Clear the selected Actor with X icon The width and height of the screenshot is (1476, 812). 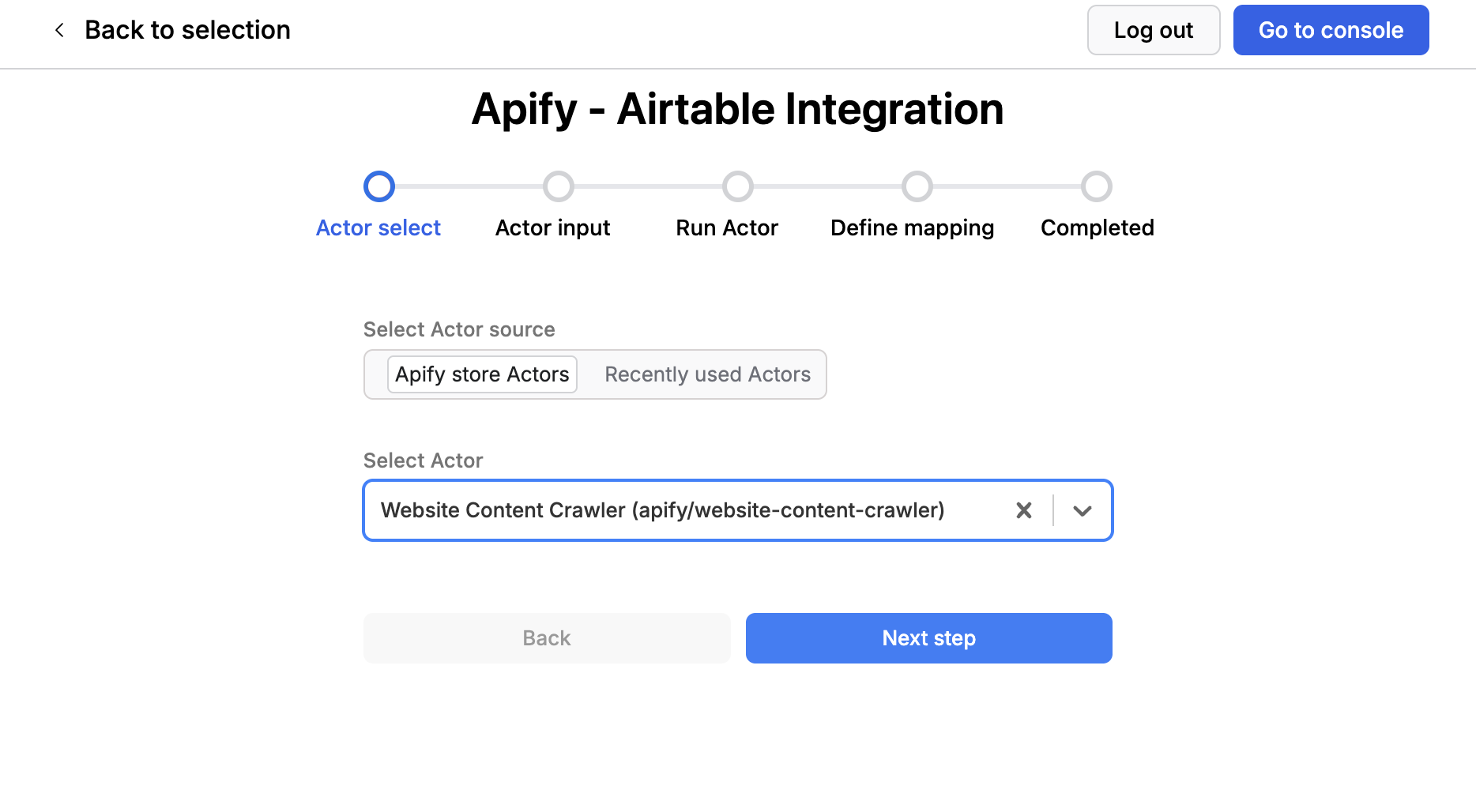point(1023,510)
